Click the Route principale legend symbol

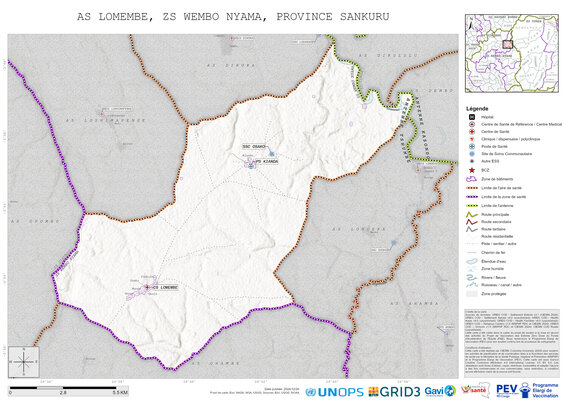[x=471, y=214]
